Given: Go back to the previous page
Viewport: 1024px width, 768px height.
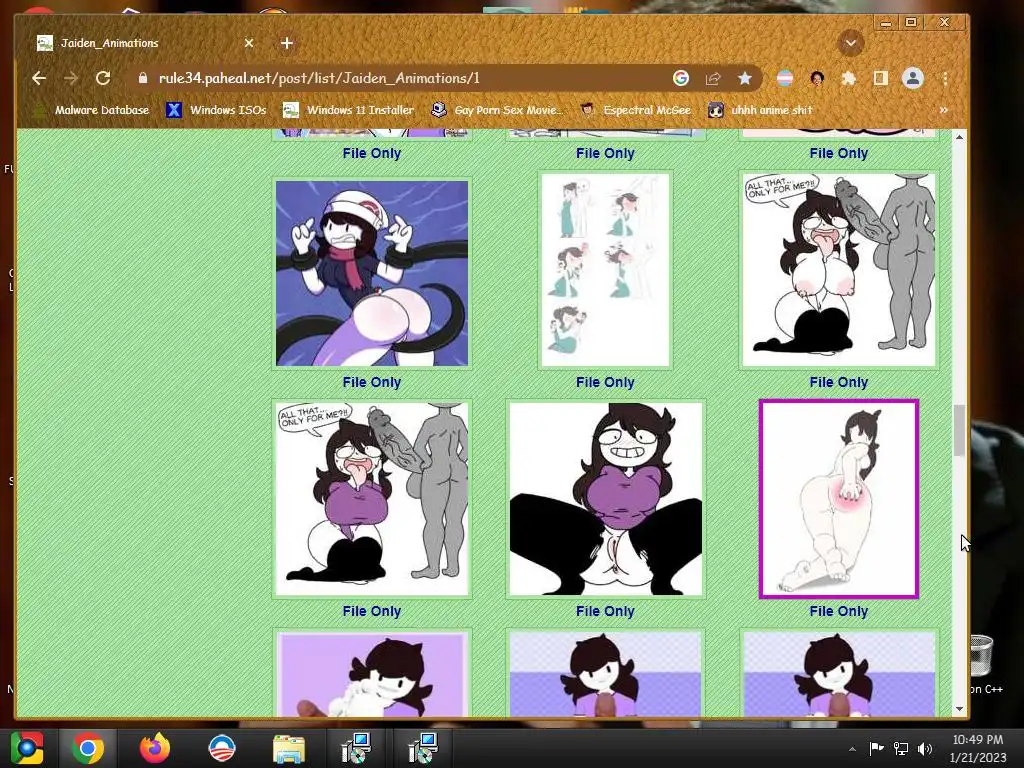Looking at the screenshot, I should [x=39, y=78].
